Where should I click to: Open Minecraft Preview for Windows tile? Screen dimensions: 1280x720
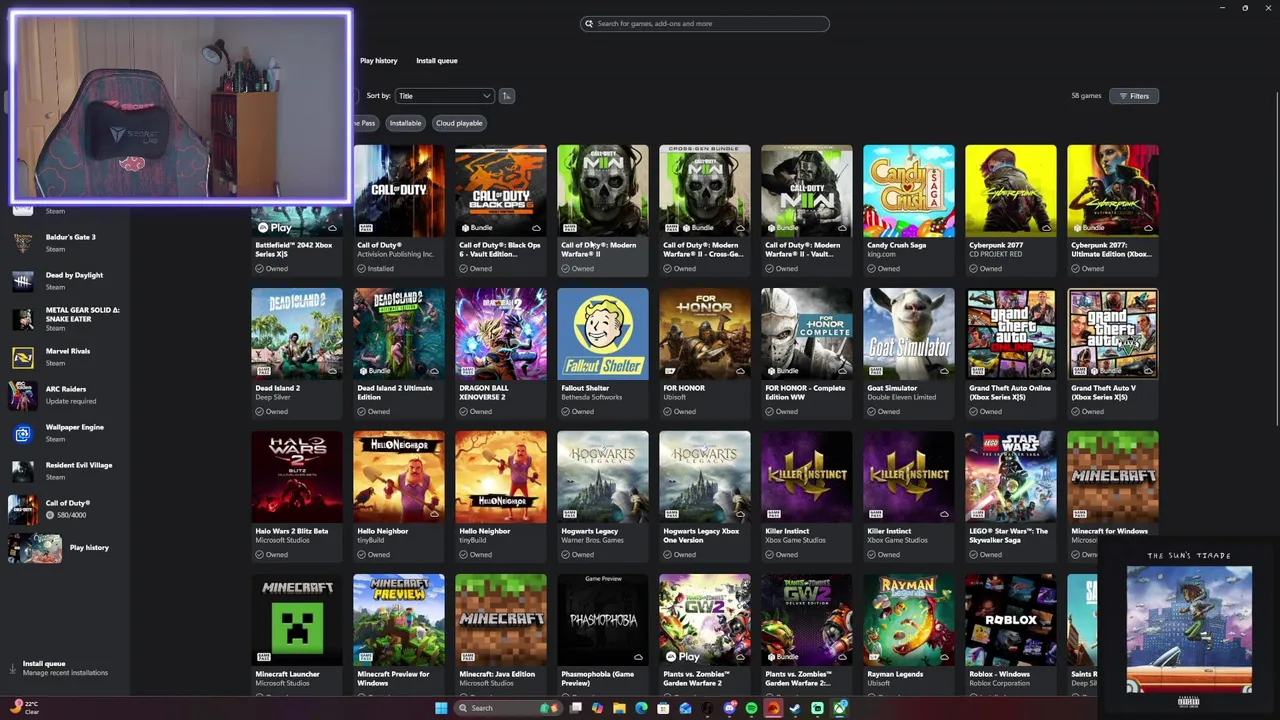coord(398,635)
